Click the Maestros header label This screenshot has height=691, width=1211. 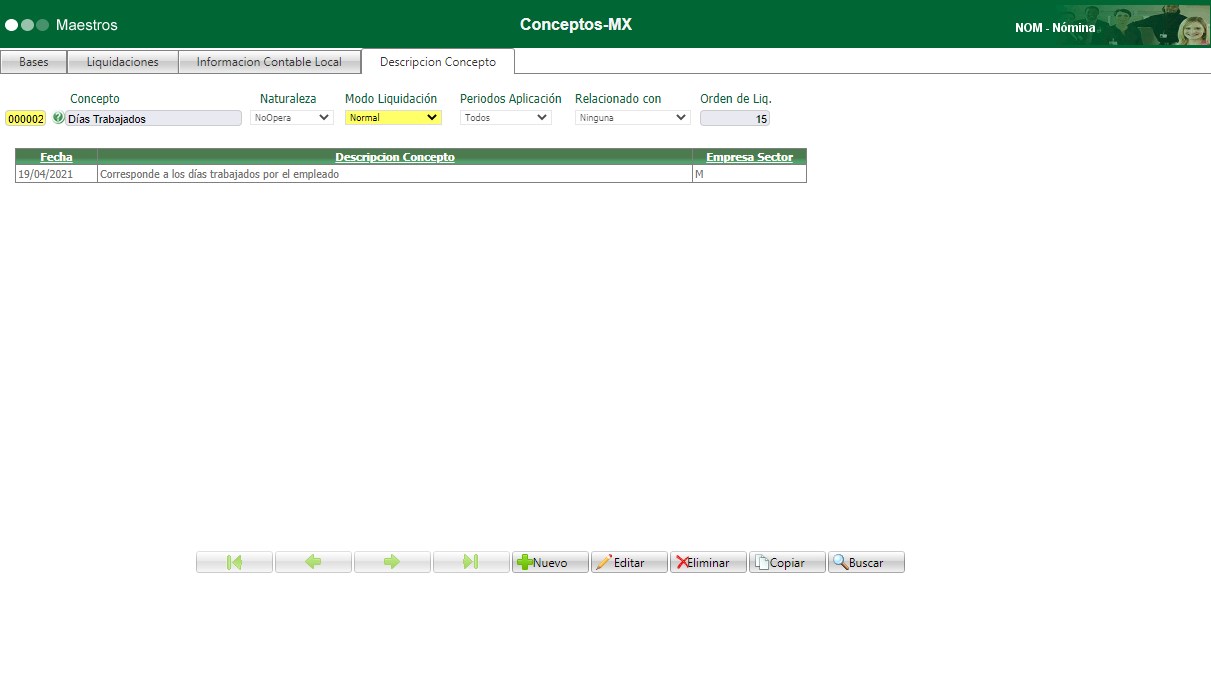[87, 25]
